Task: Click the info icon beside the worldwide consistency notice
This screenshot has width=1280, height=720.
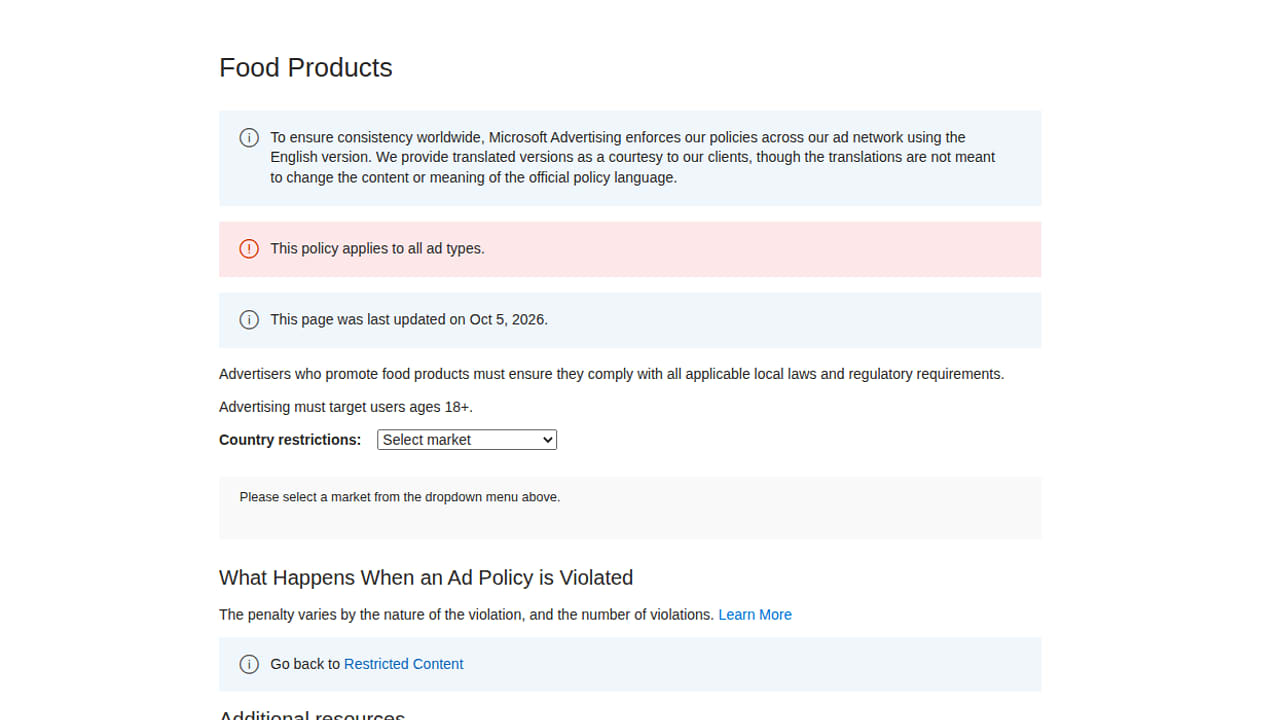Action: pyautogui.click(x=249, y=137)
